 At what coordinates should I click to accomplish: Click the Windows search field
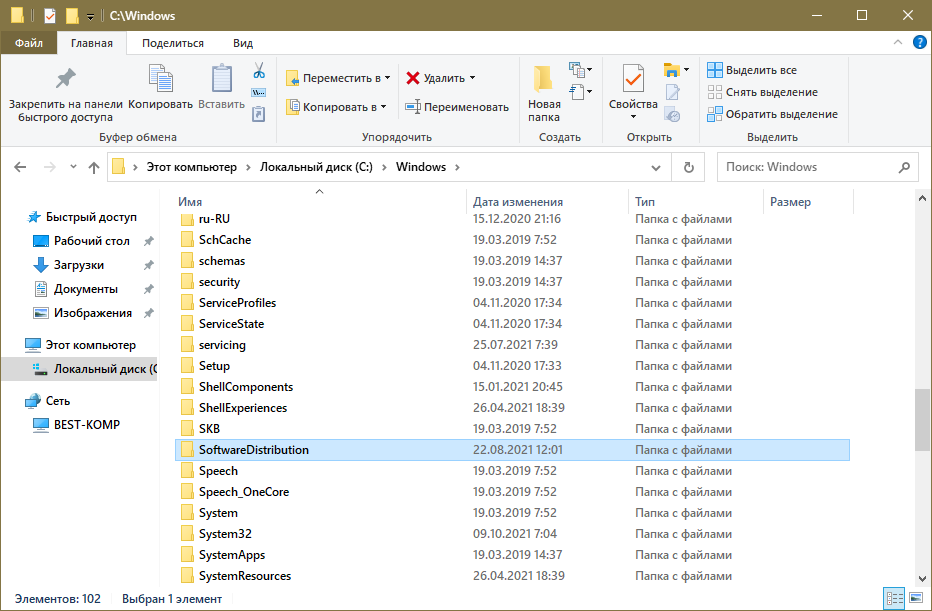point(808,168)
